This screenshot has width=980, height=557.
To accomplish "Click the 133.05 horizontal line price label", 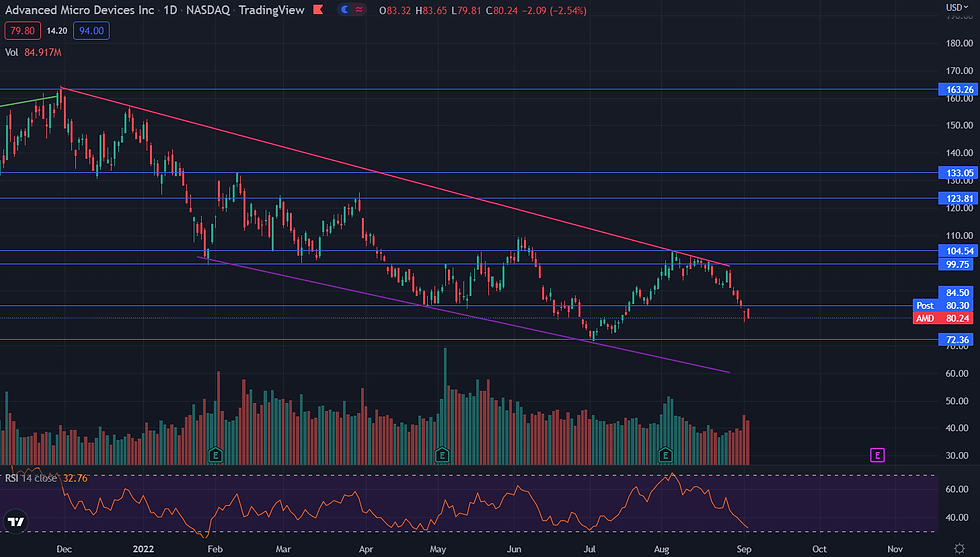I will pos(959,173).
